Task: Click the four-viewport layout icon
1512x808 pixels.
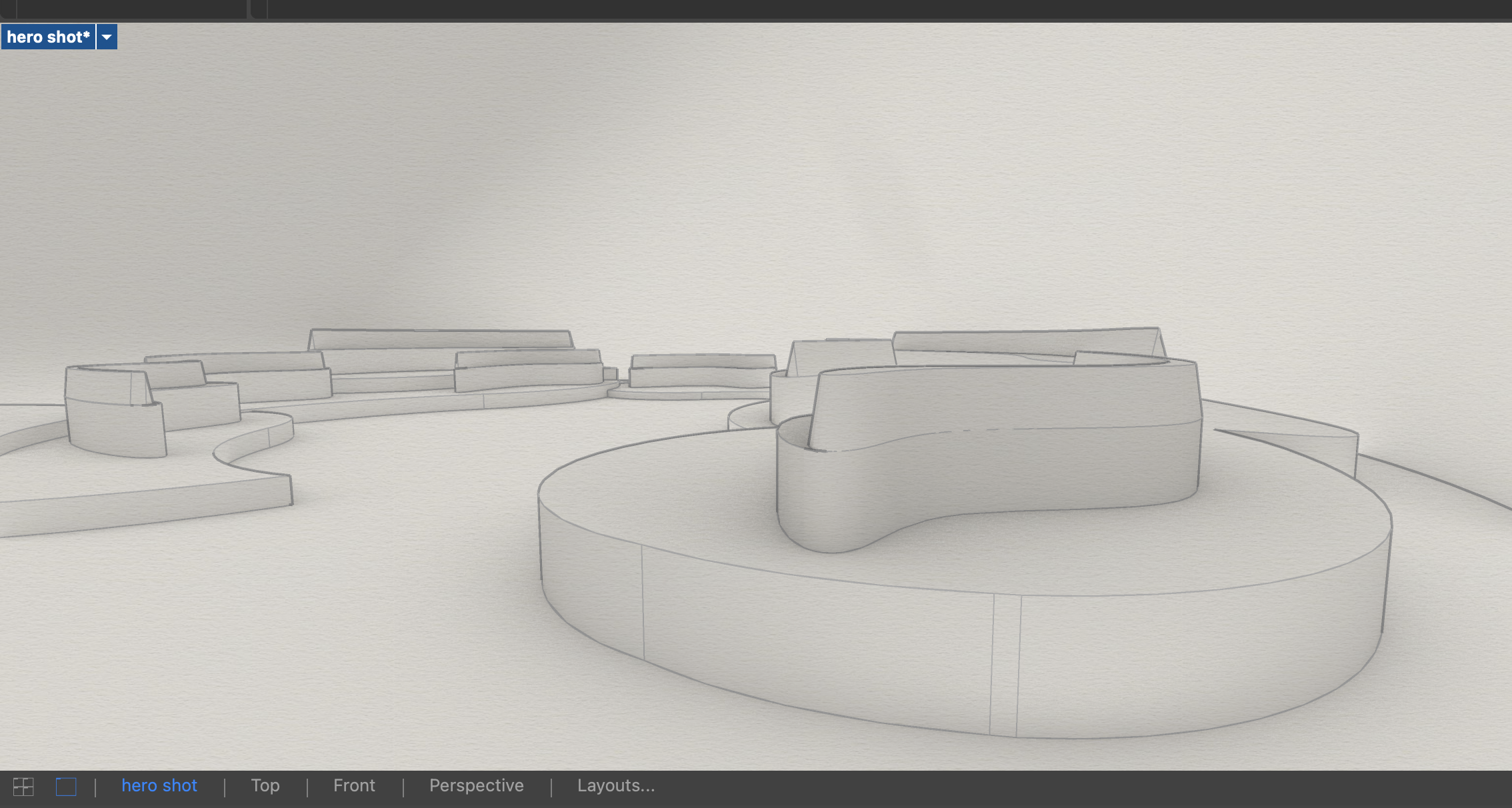Action: [x=23, y=787]
